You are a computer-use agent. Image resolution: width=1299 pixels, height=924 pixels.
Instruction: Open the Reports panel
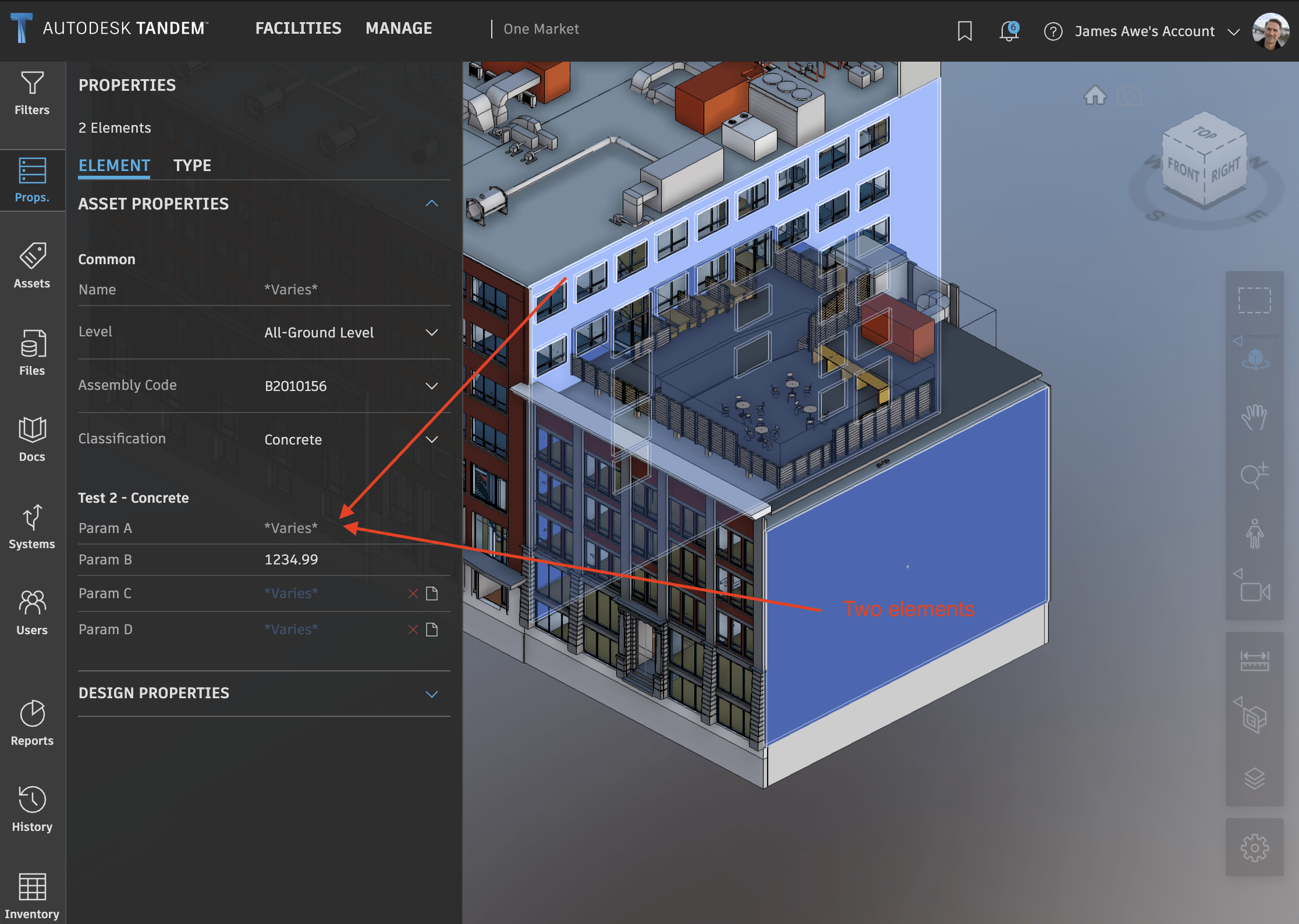tap(32, 723)
